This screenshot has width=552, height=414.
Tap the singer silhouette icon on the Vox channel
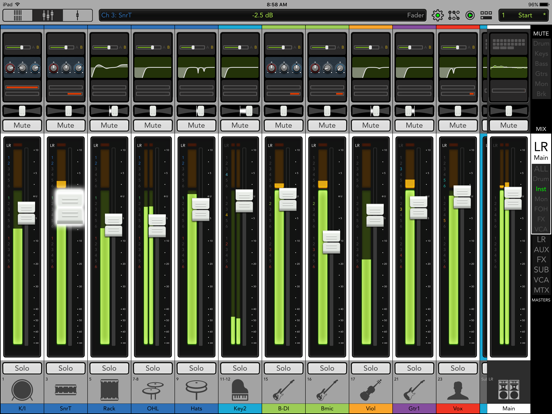(458, 391)
